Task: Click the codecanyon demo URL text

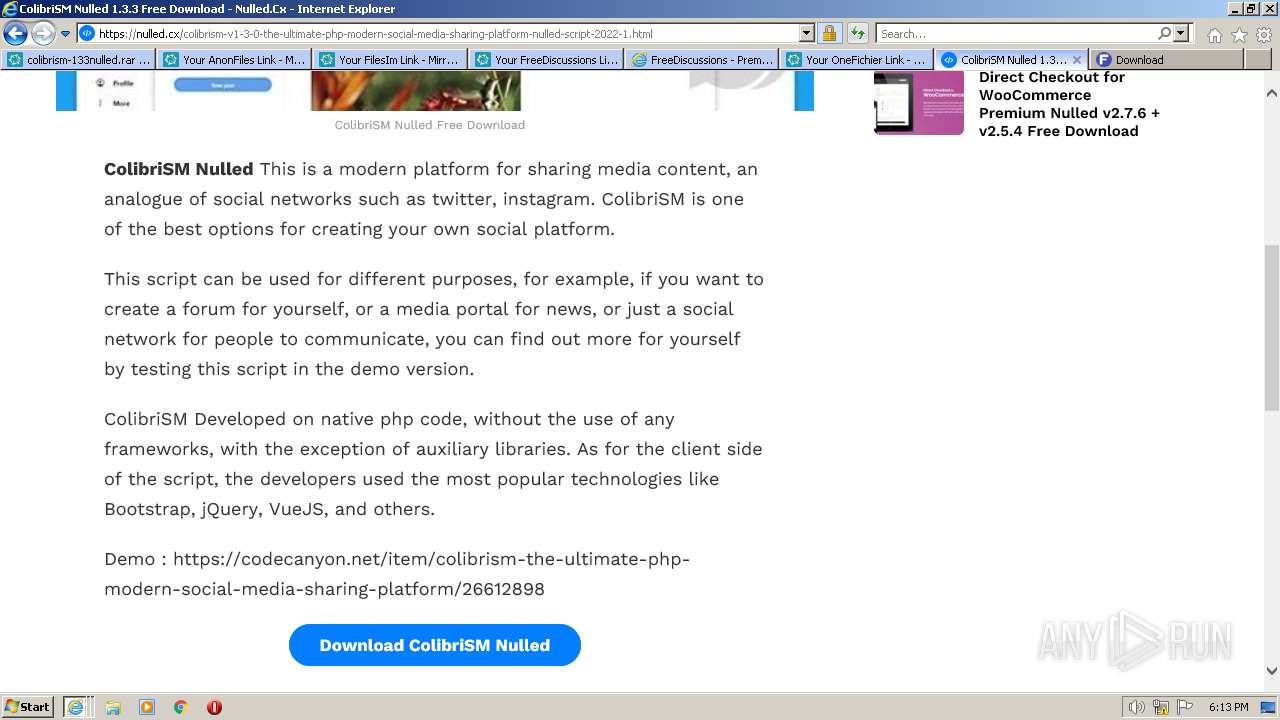Action: [x=397, y=574]
